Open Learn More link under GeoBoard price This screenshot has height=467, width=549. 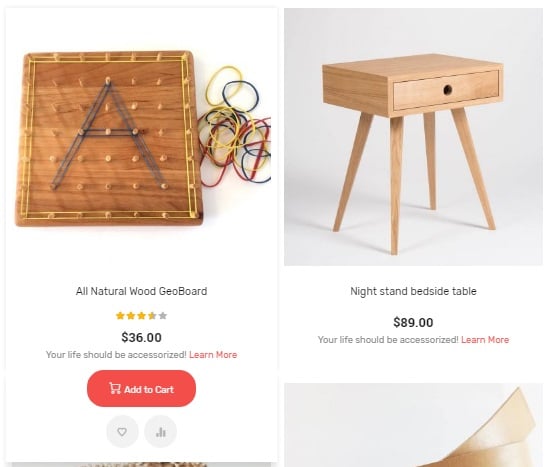pyautogui.click(x=213, y=355)
